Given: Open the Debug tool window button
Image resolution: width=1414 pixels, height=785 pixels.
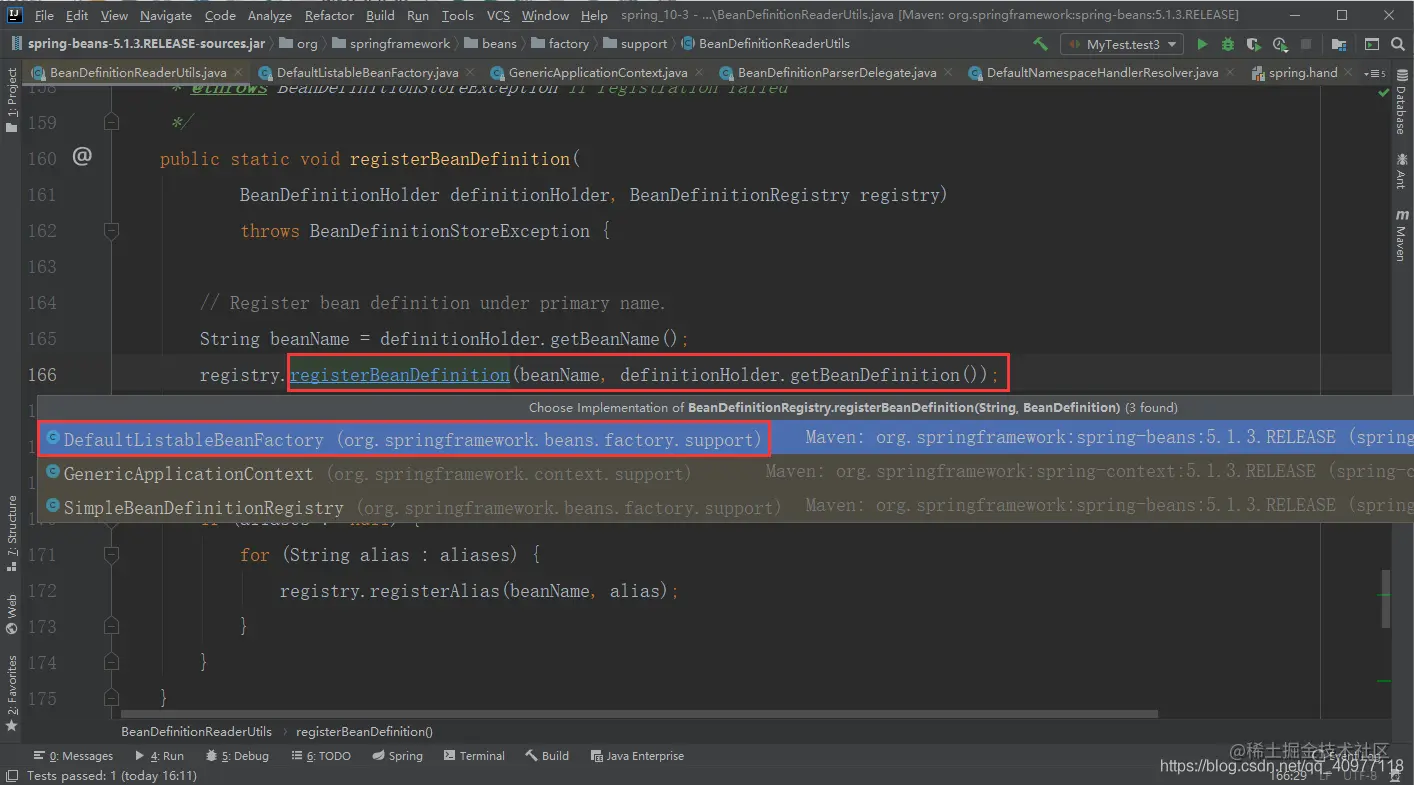Looking at the screenshot, I should pos(237,756).
